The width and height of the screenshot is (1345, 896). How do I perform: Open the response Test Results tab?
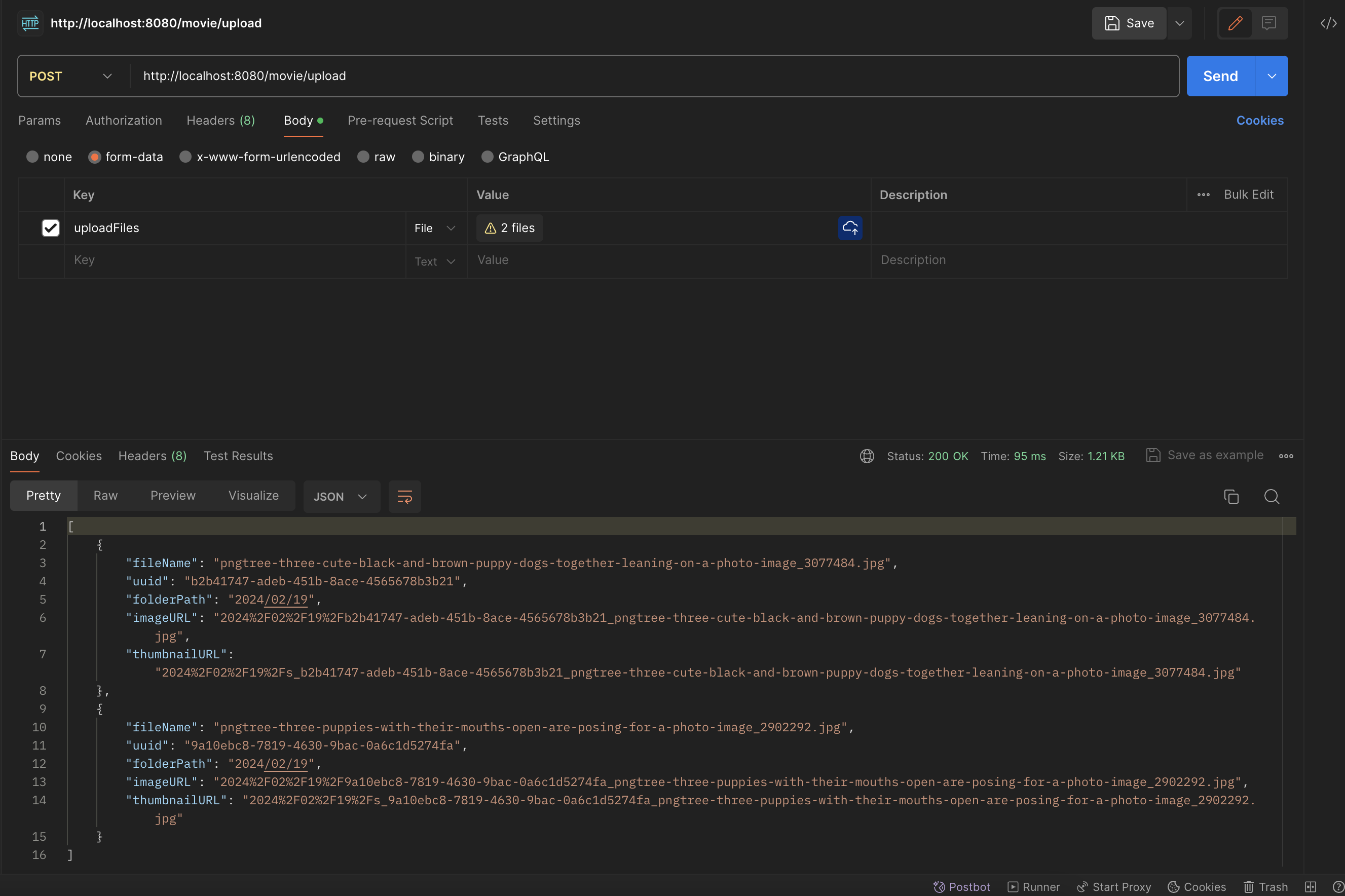pos(238,456)
